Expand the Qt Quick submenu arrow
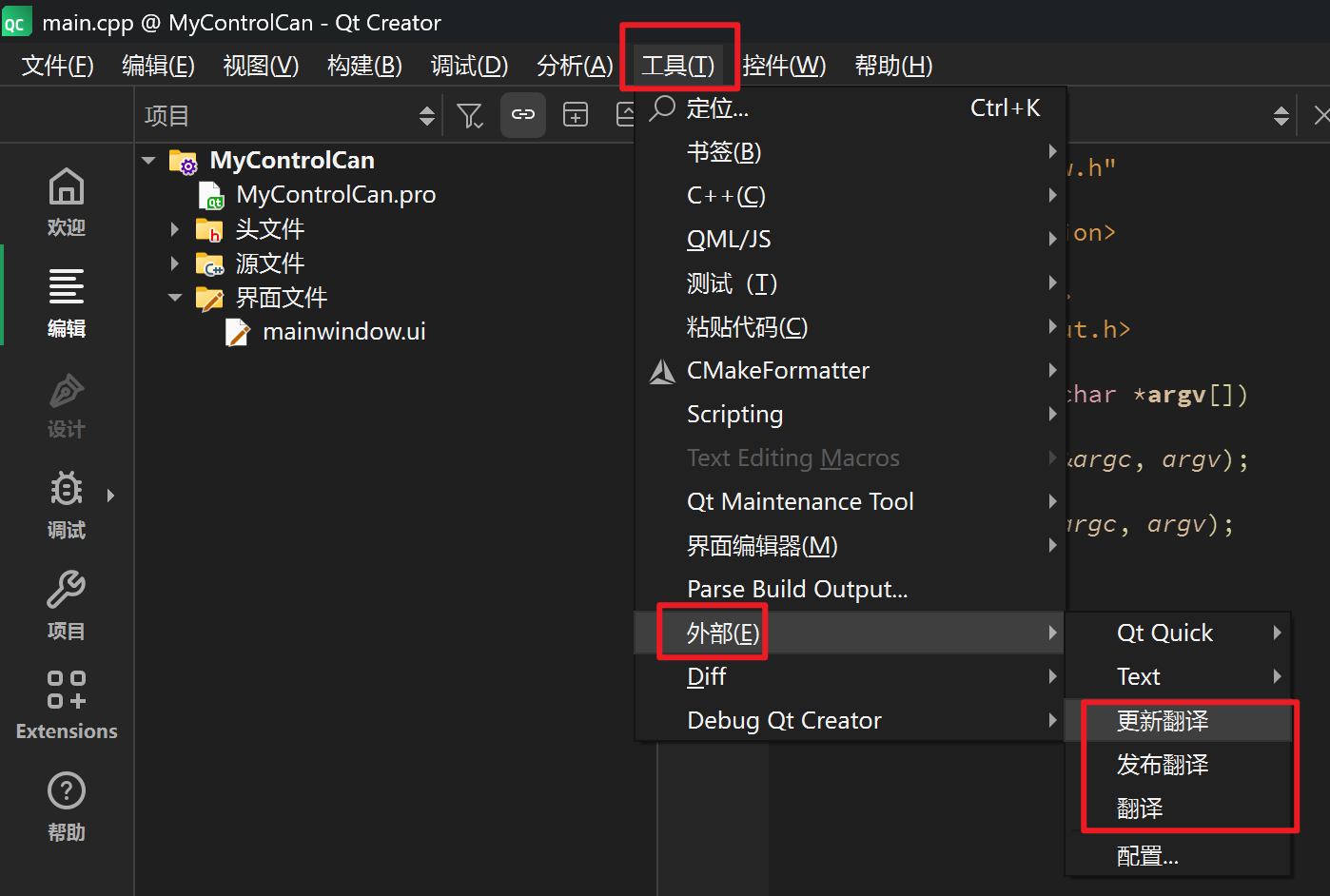 [x=1277, y=633]
